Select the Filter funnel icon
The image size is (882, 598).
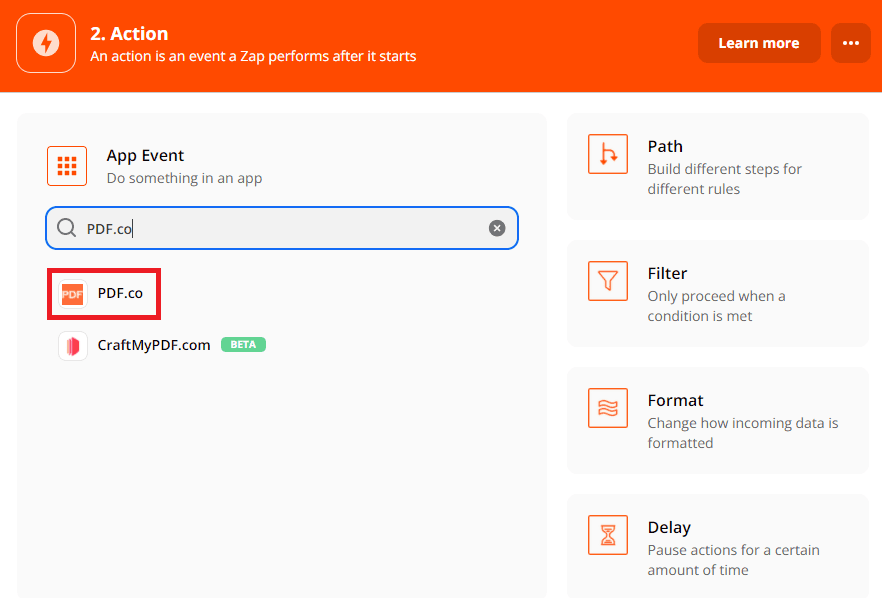pyautogui.click(x=607, y=281)
